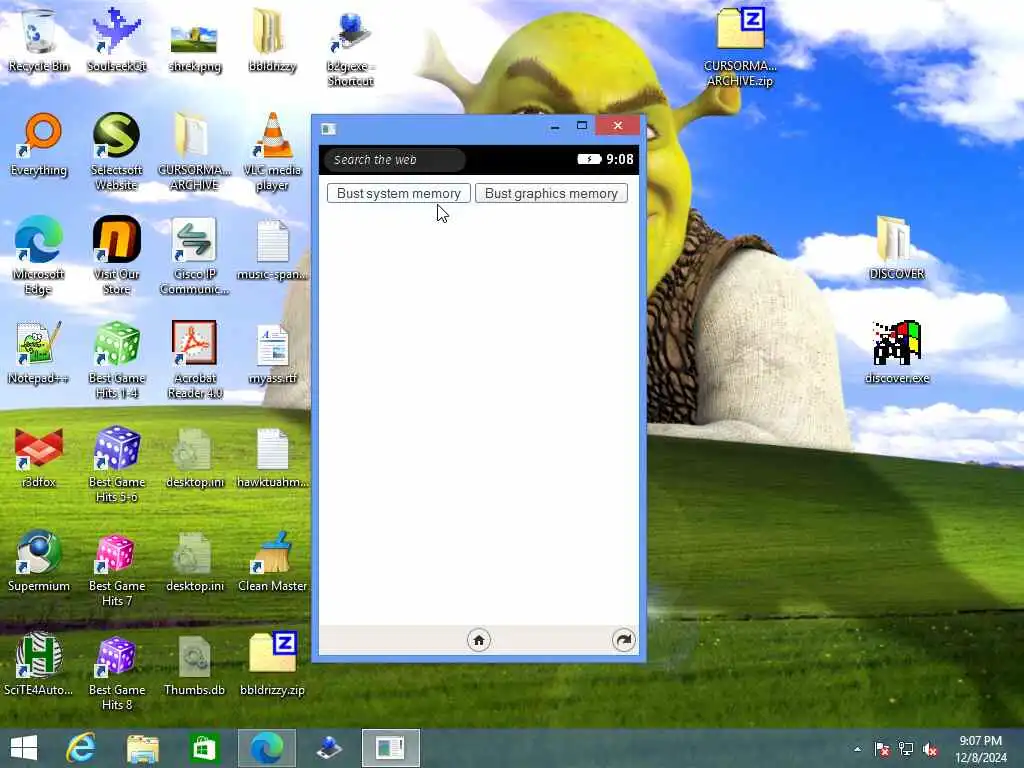The width and height of the screenshot is (1024, 768).
Task: Open File Explorer from taskbar
Action: (x=142, y=748)
